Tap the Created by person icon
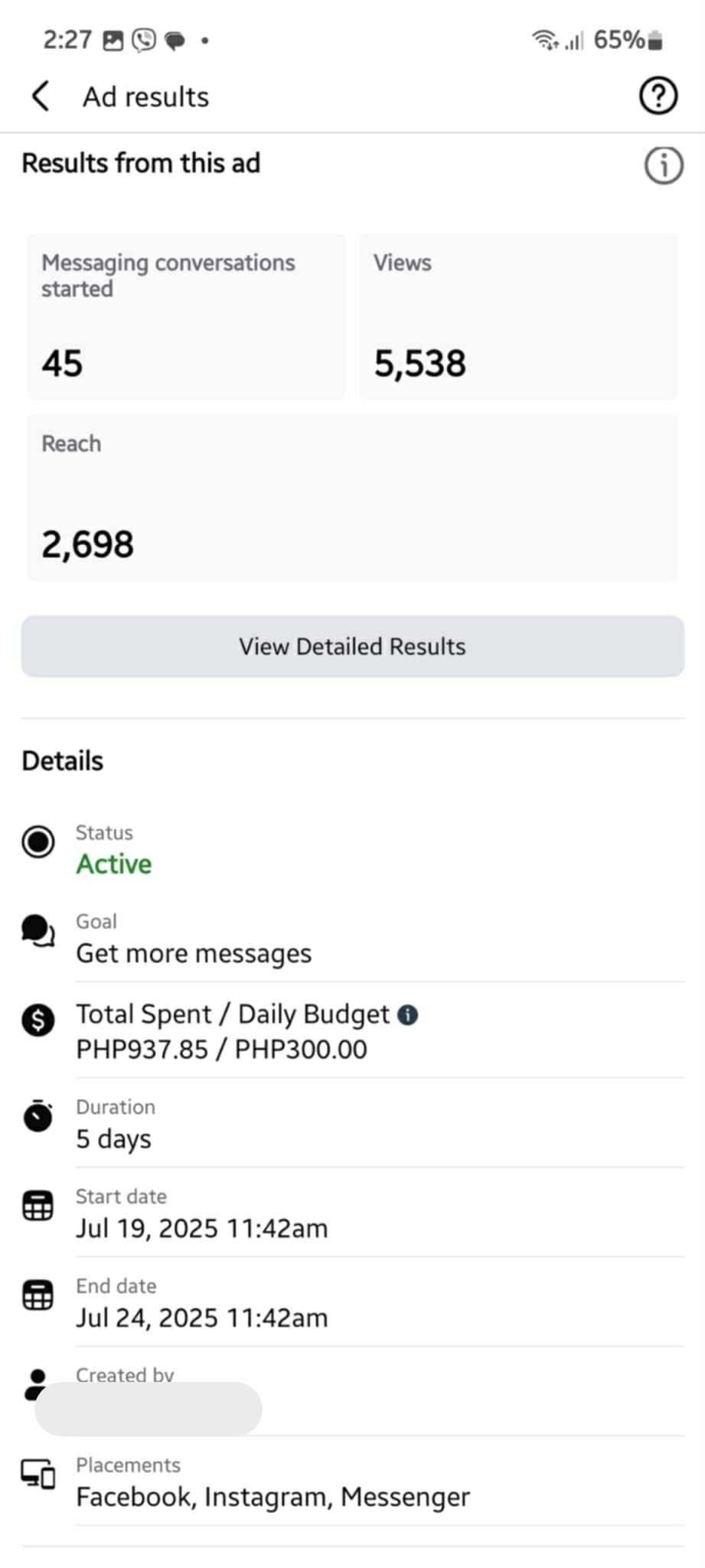 click(35, 1383)
